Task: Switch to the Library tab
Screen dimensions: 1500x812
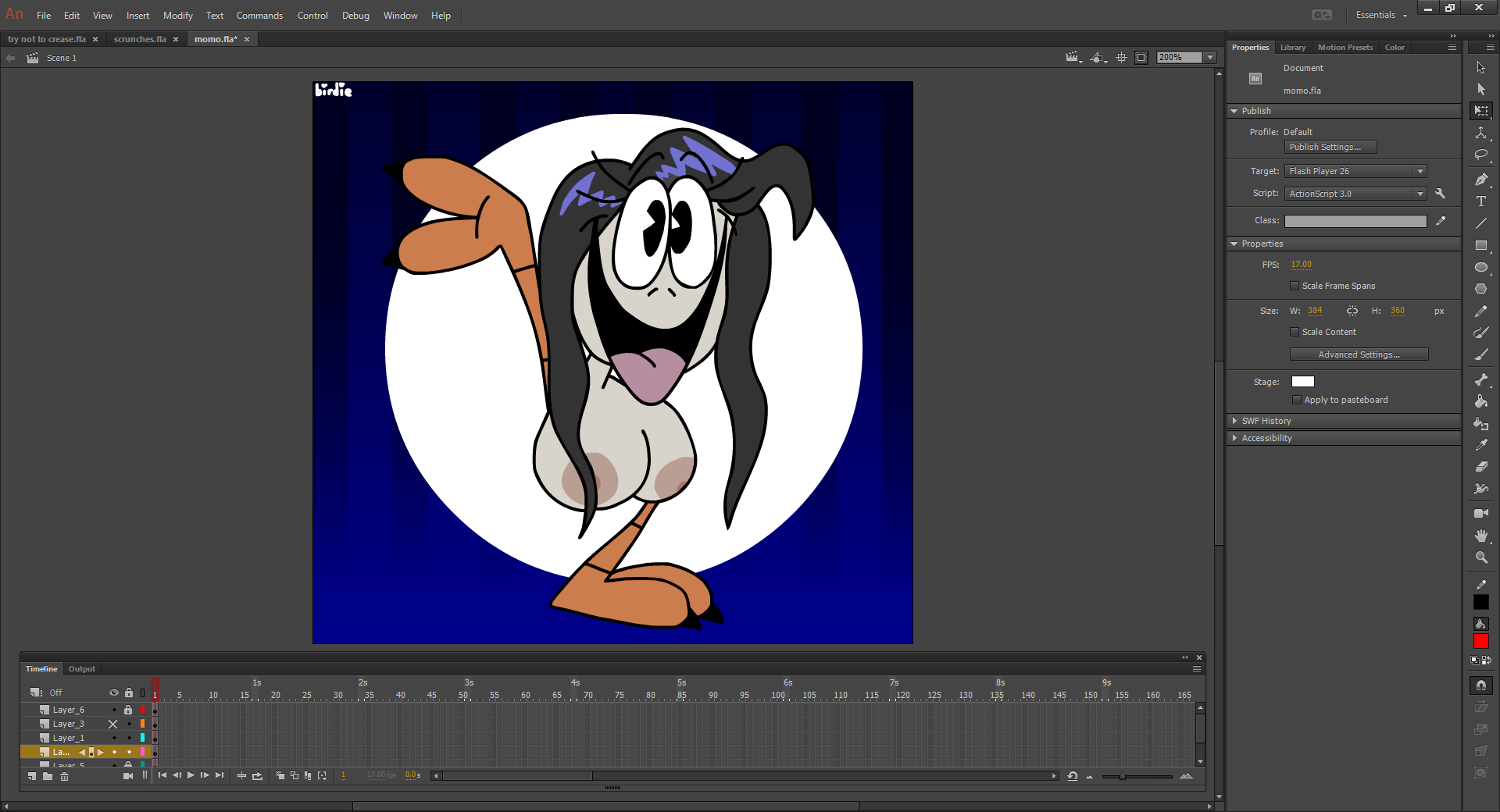Action: [x=1292, y=48]
